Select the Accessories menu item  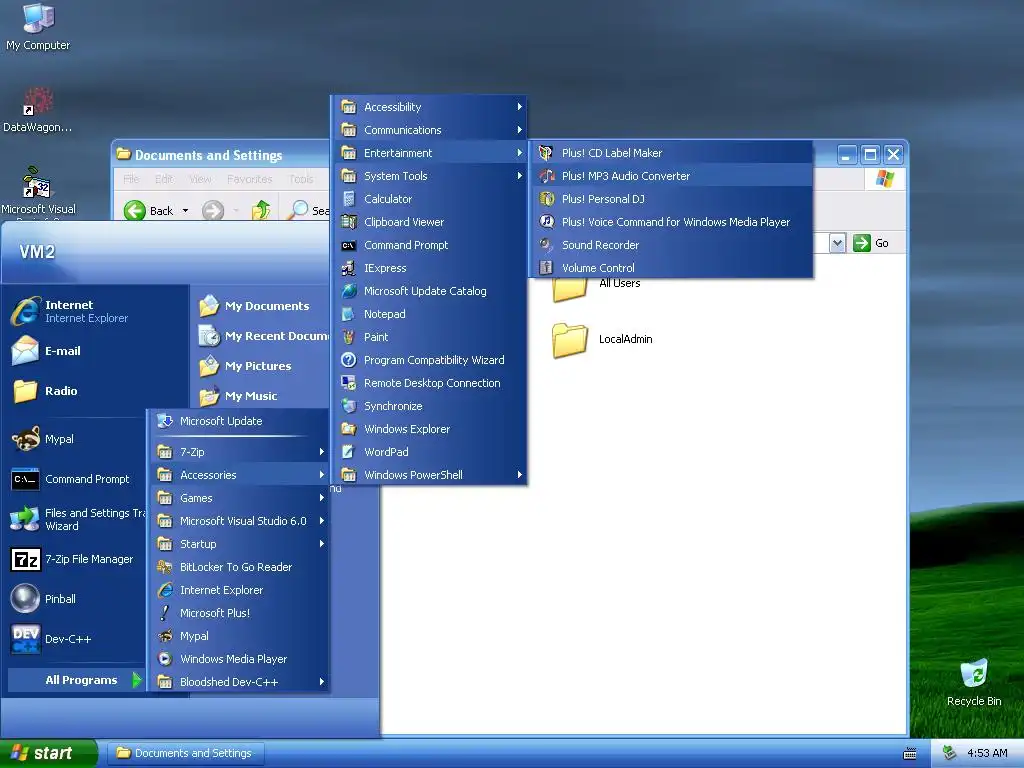coord(240,475)
